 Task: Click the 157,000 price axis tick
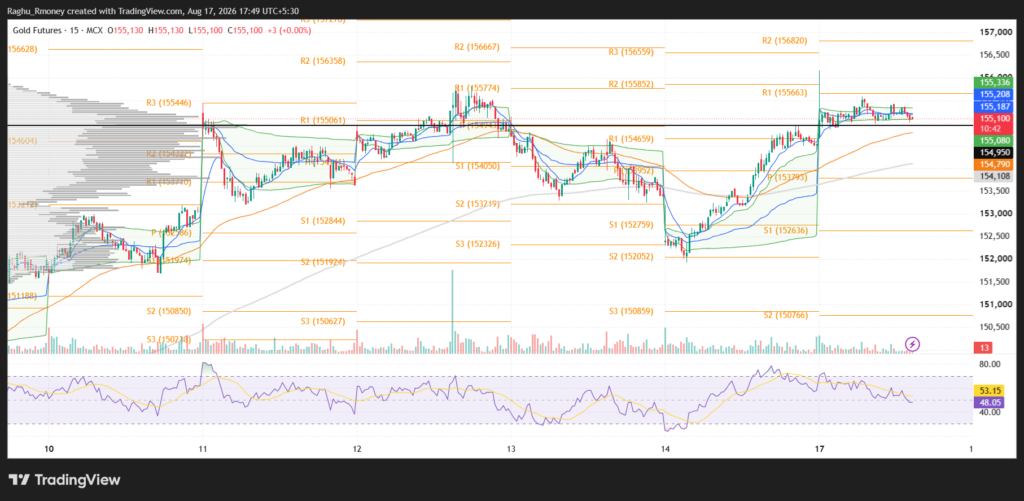pyautogui.click(x=994, y=32)
